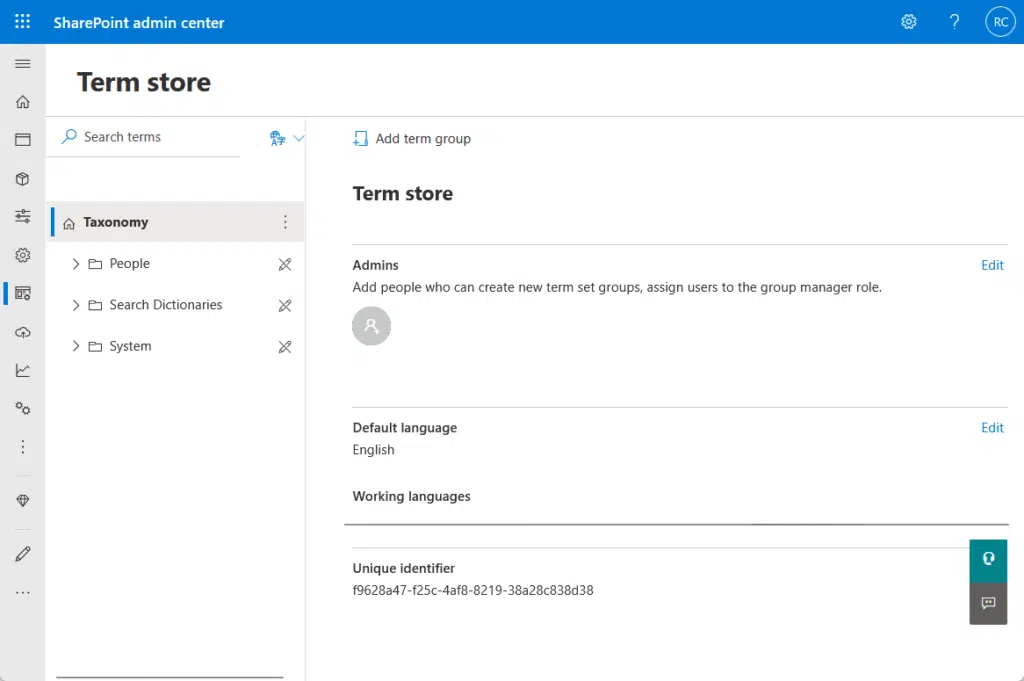Select the Search Dictionaries folder
This screenshot has width=1024, height=681.
point(166,305)
